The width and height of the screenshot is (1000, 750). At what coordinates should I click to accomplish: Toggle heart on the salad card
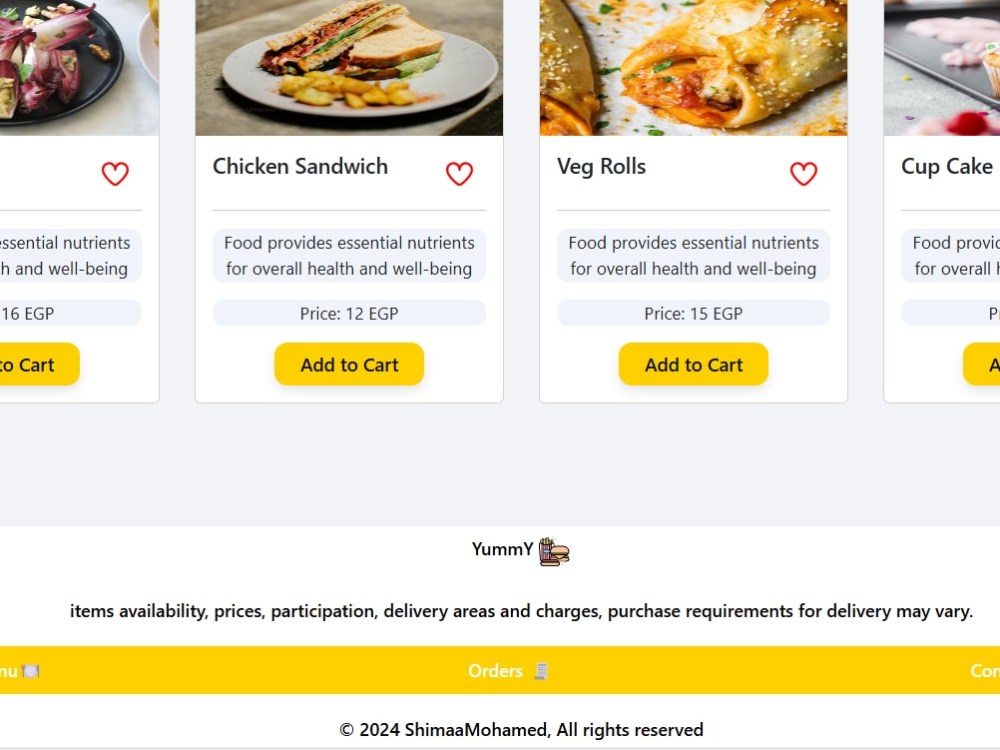click(115, 173)
